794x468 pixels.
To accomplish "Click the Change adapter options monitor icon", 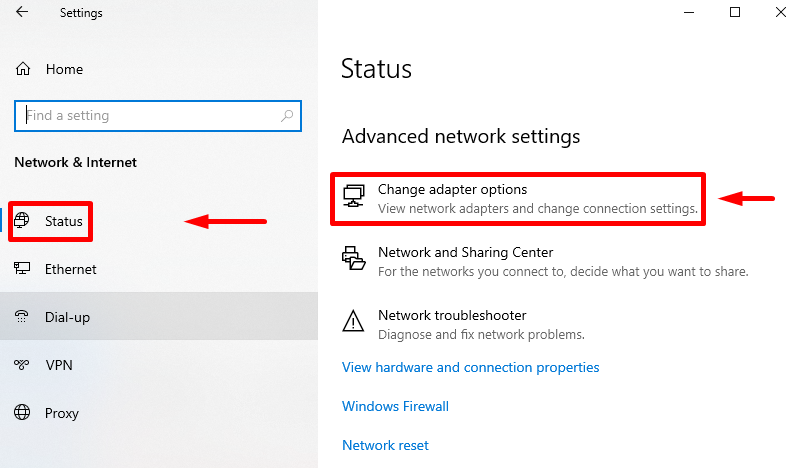I will [x=353, y=196].
